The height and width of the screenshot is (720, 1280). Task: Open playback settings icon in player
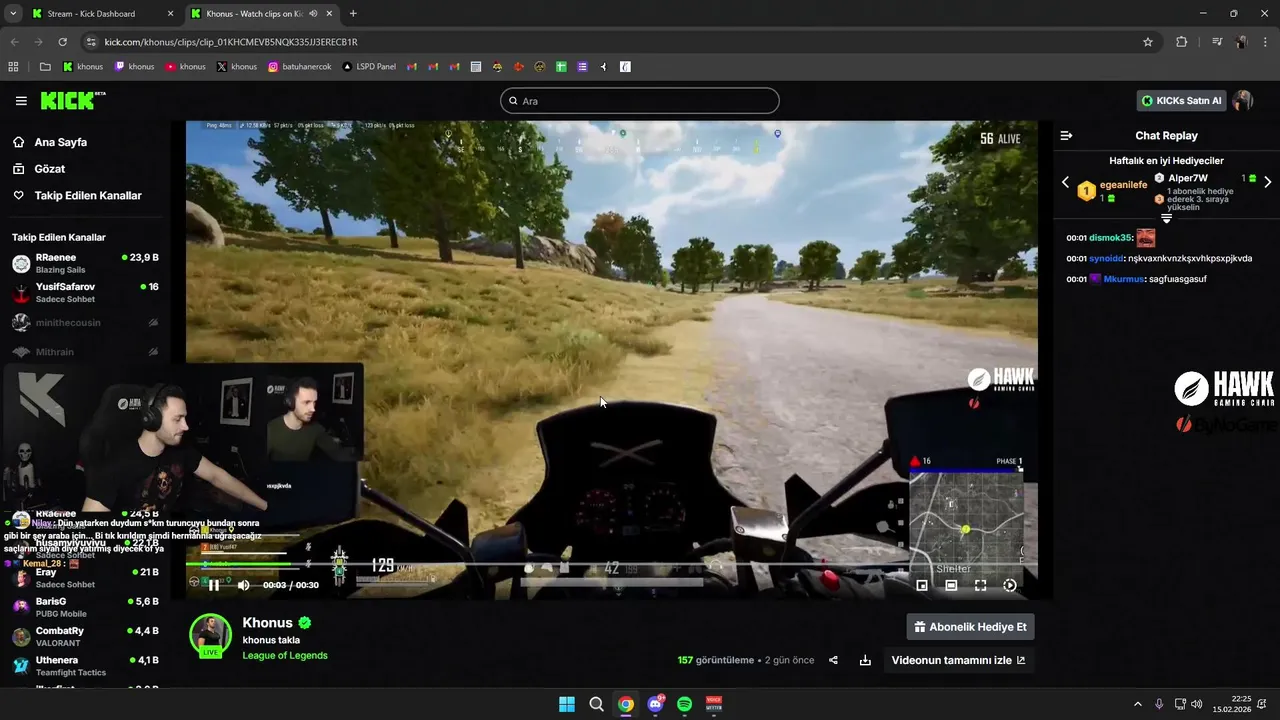(1010, 585)
